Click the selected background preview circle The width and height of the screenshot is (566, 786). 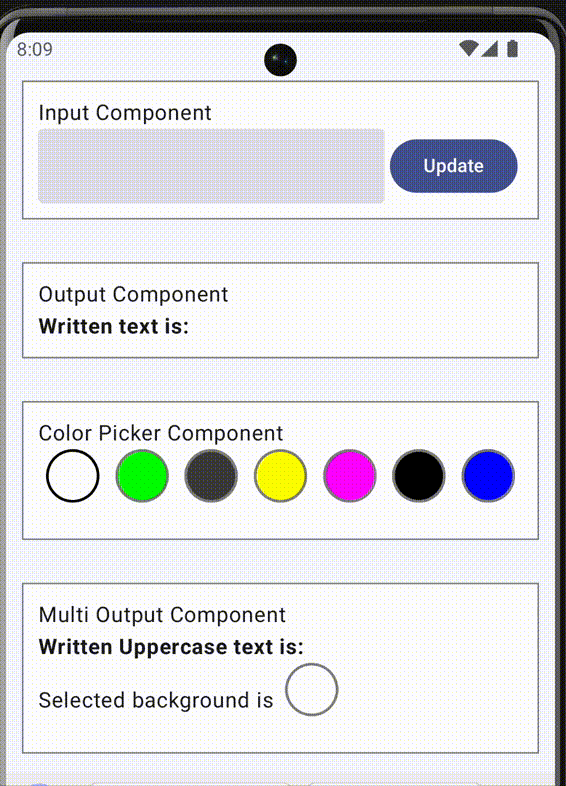(x=311, y=689)
